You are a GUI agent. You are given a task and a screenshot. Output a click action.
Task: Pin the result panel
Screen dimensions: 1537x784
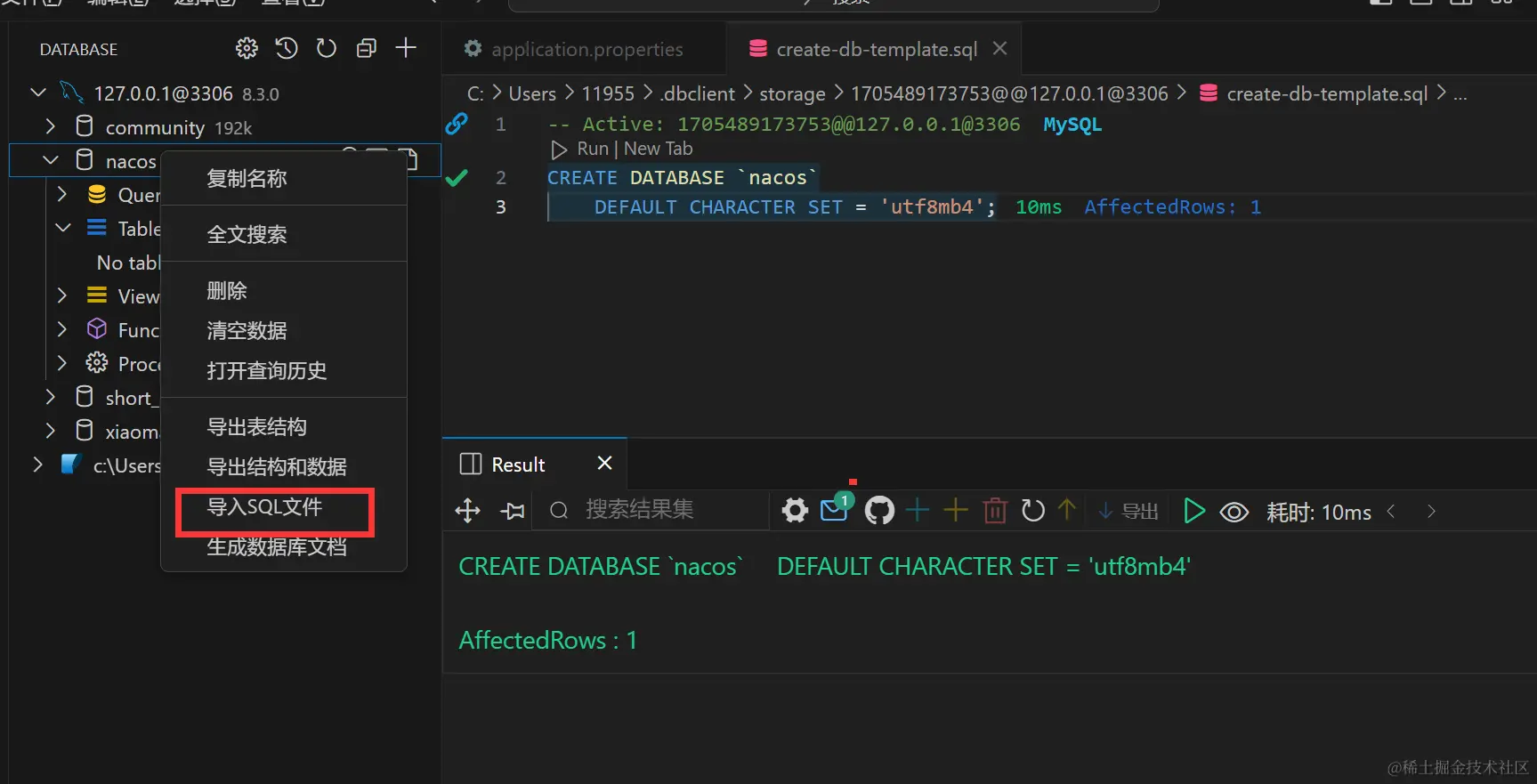click(x=513, y=511)
